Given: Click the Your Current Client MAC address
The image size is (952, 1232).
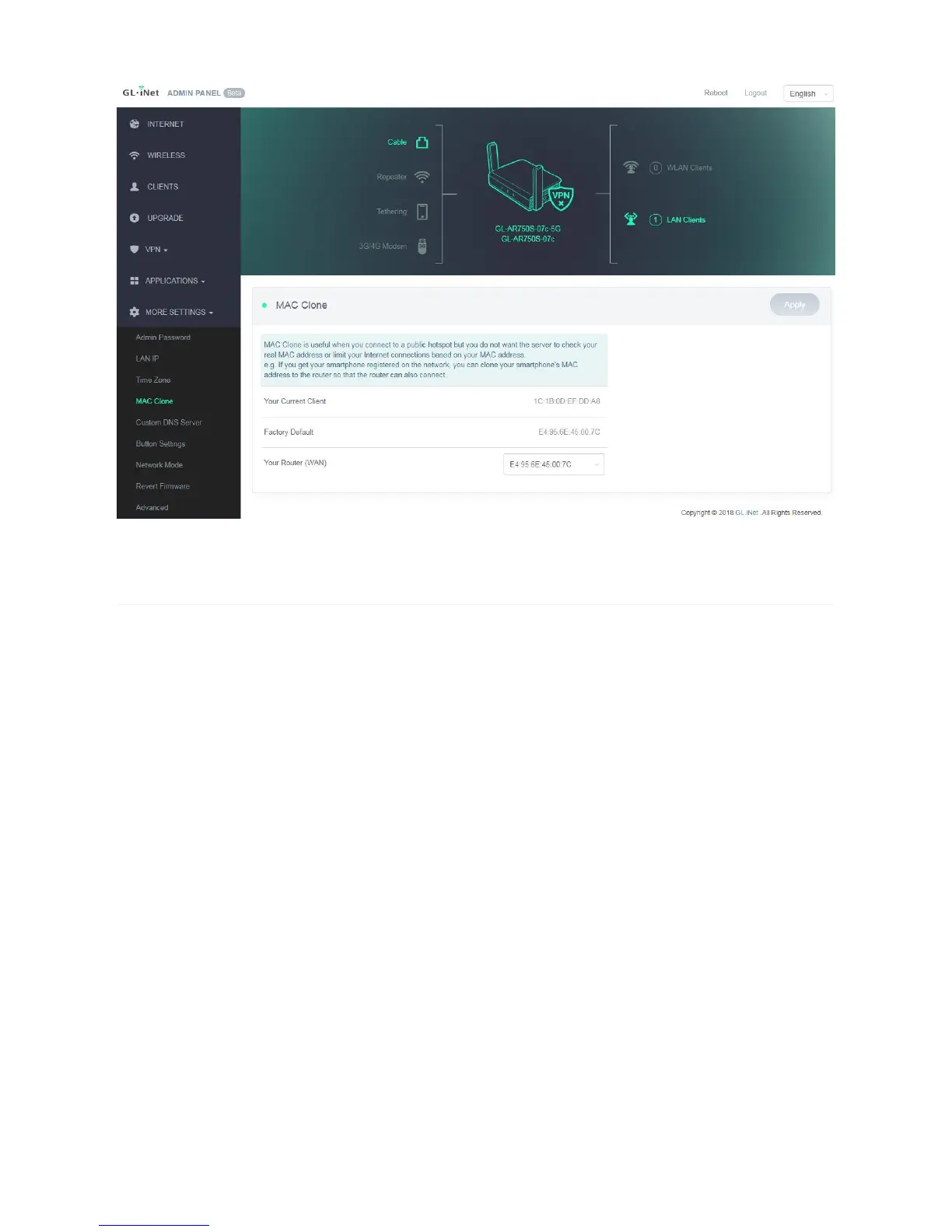Looking at the screenshot, I should pyautogui.click(x=567, y=401).
